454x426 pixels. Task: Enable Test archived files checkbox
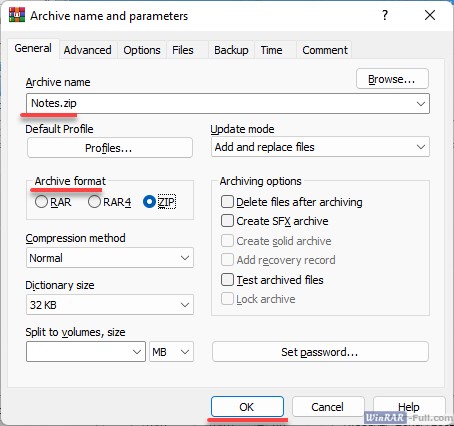272,280
